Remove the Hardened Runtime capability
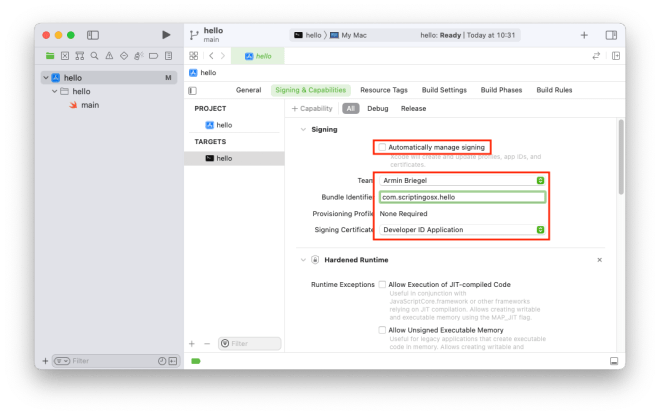 coord(599,260)
